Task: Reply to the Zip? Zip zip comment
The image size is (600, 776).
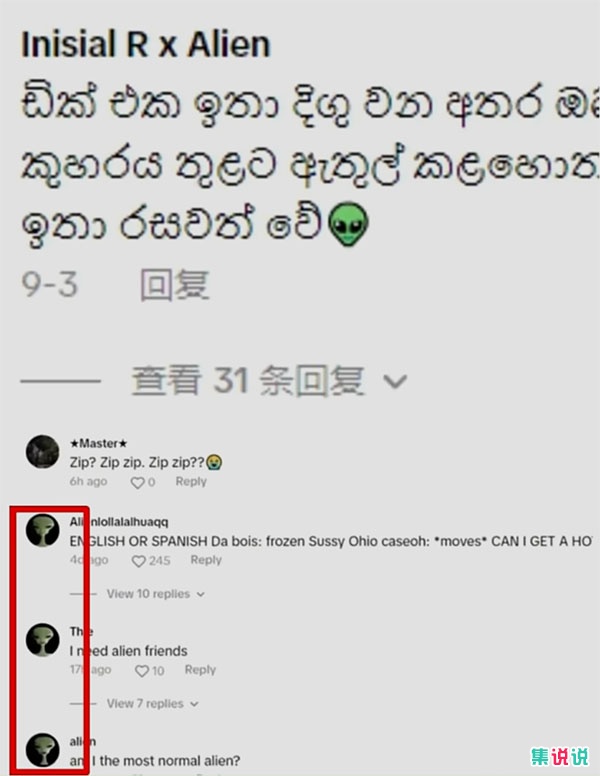Action: click(x=191, y=482)
